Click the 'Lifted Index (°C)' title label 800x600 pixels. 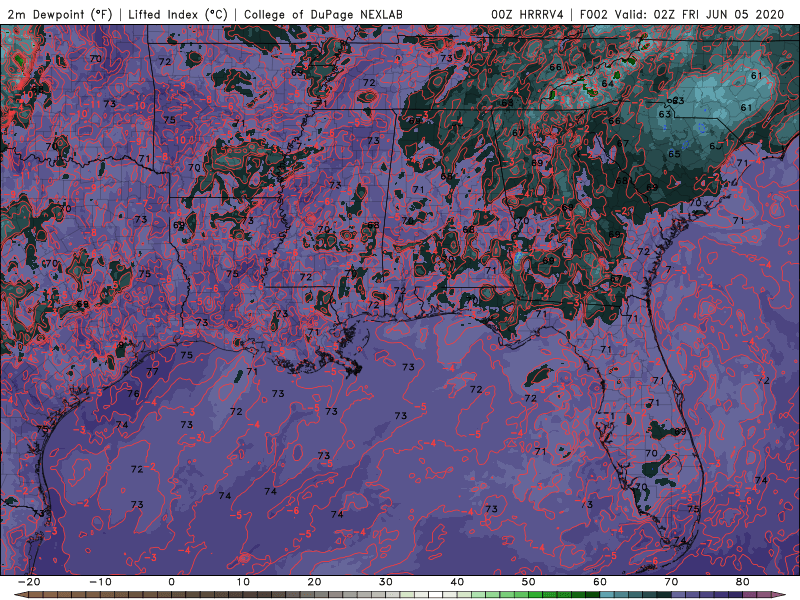[x=178, y=14]
